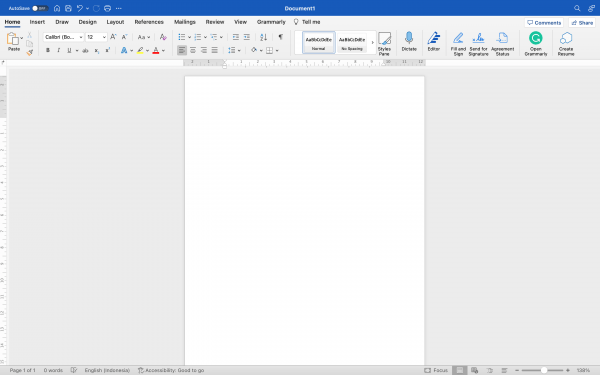This screenshot has height=375, width=600.
Task: Open Agreement Status
Action: point(502,44)
